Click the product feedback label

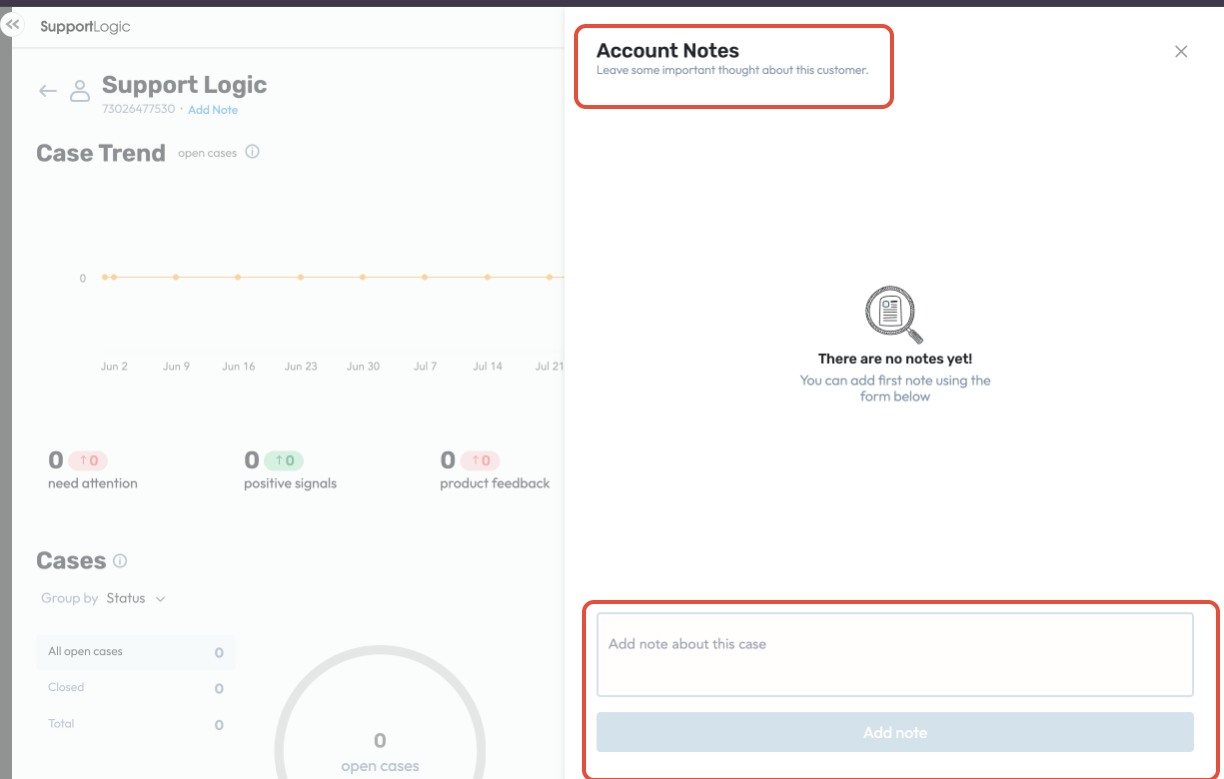(x=495, y=484)
